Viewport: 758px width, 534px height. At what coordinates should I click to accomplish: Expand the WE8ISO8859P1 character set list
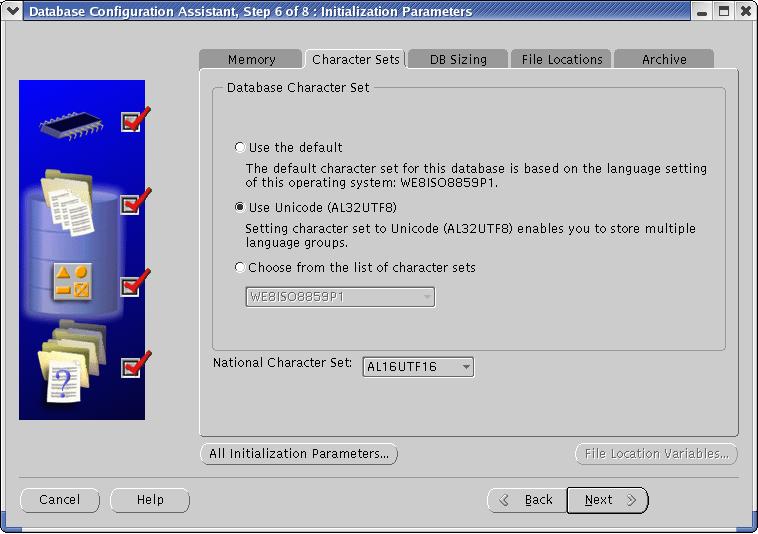340,297
